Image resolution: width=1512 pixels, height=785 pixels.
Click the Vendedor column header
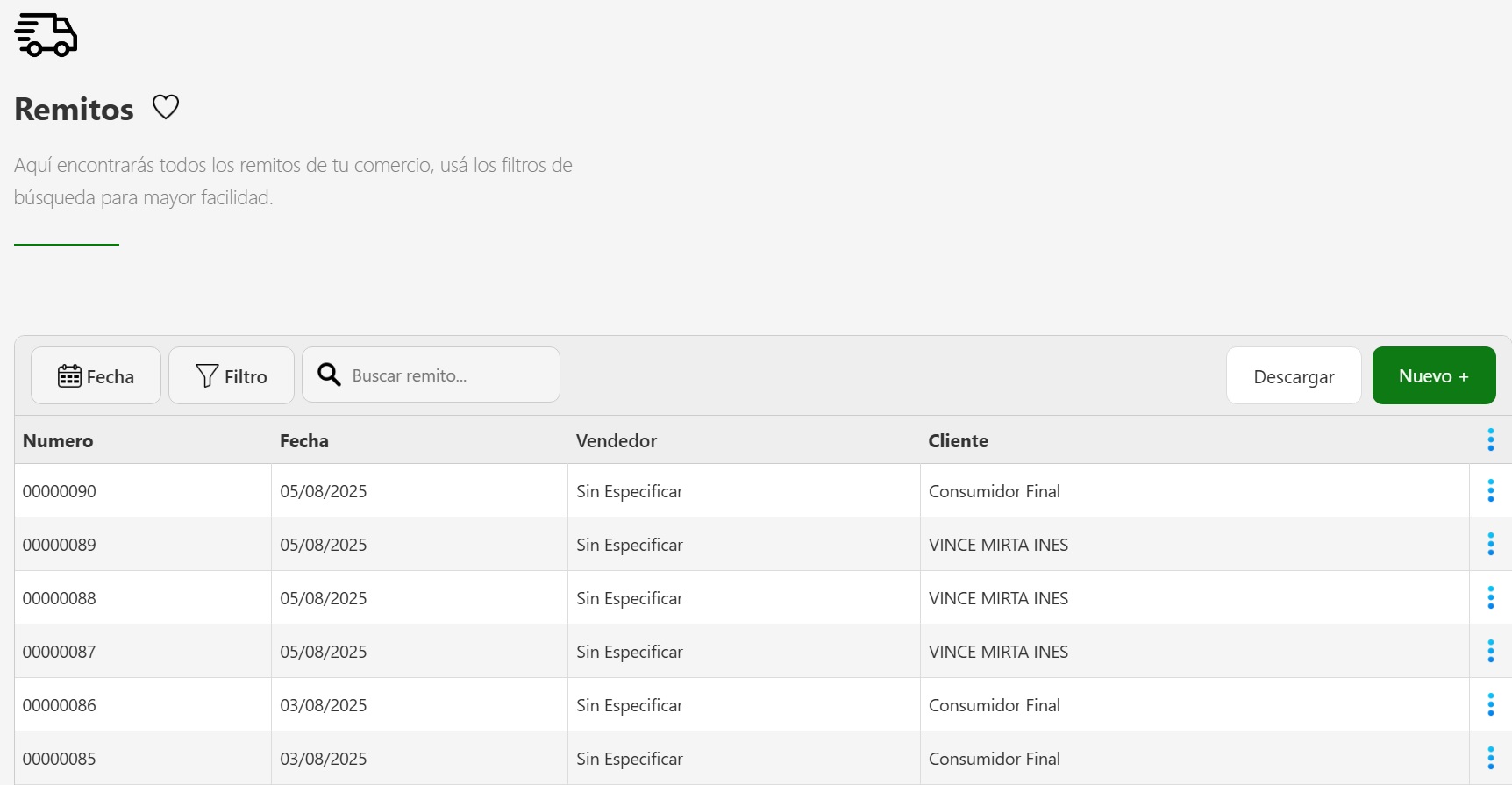pyautogui.click(x=616, y=441)
